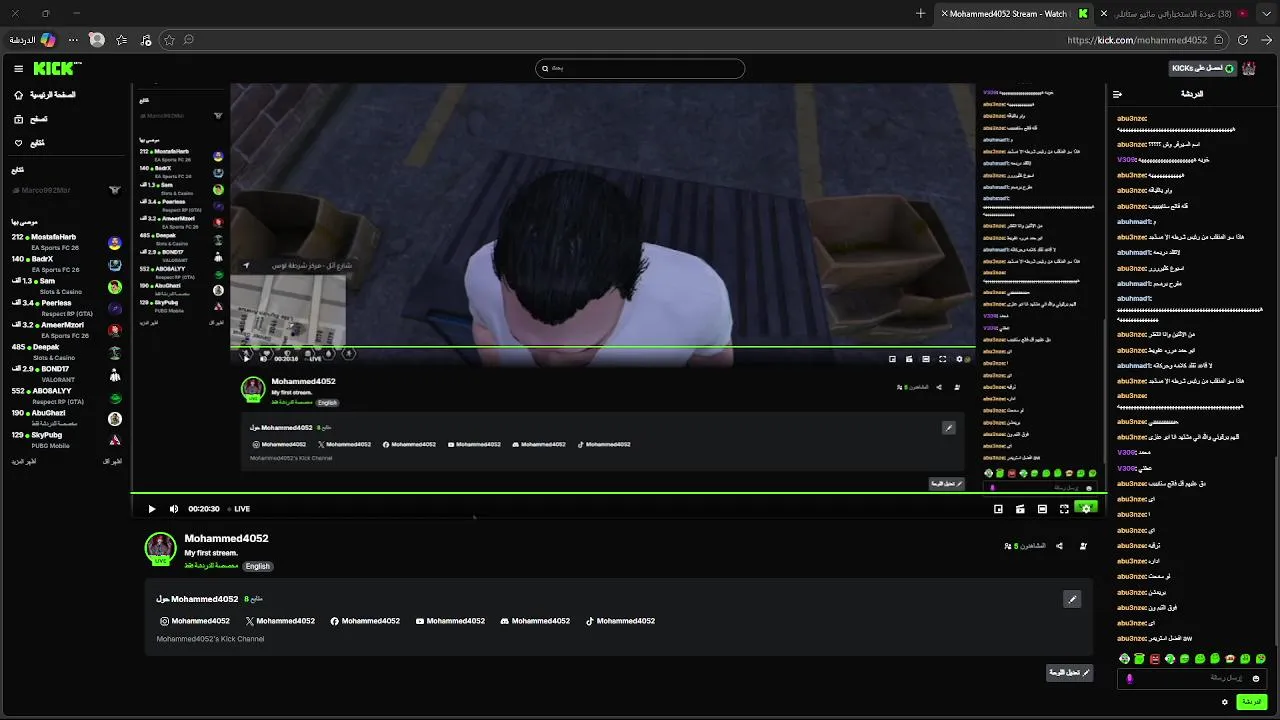1280x720 pixels.
Task: Share the stream via share icon
Action: point(1059,546)
